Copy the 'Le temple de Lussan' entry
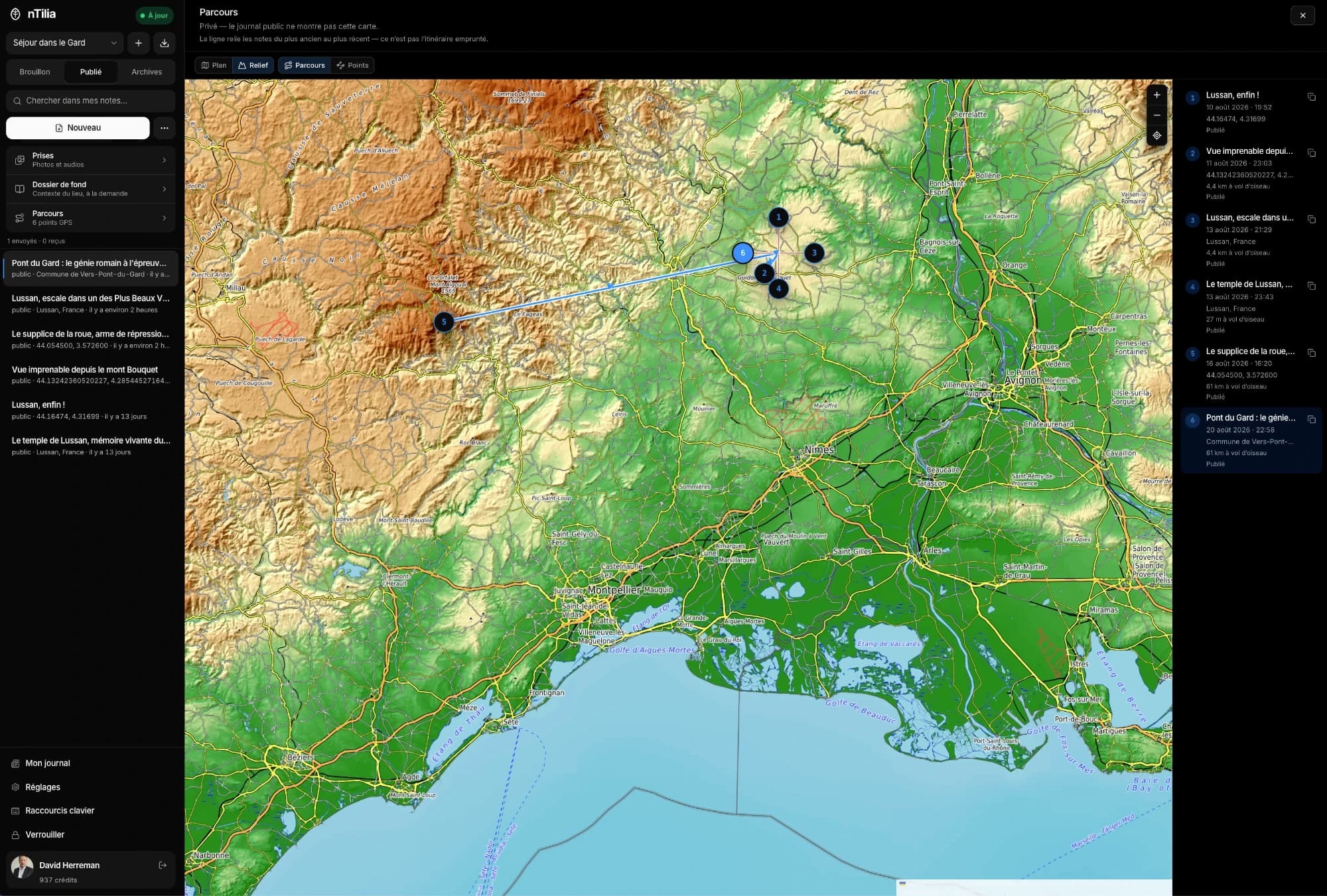 [1311, 286]
